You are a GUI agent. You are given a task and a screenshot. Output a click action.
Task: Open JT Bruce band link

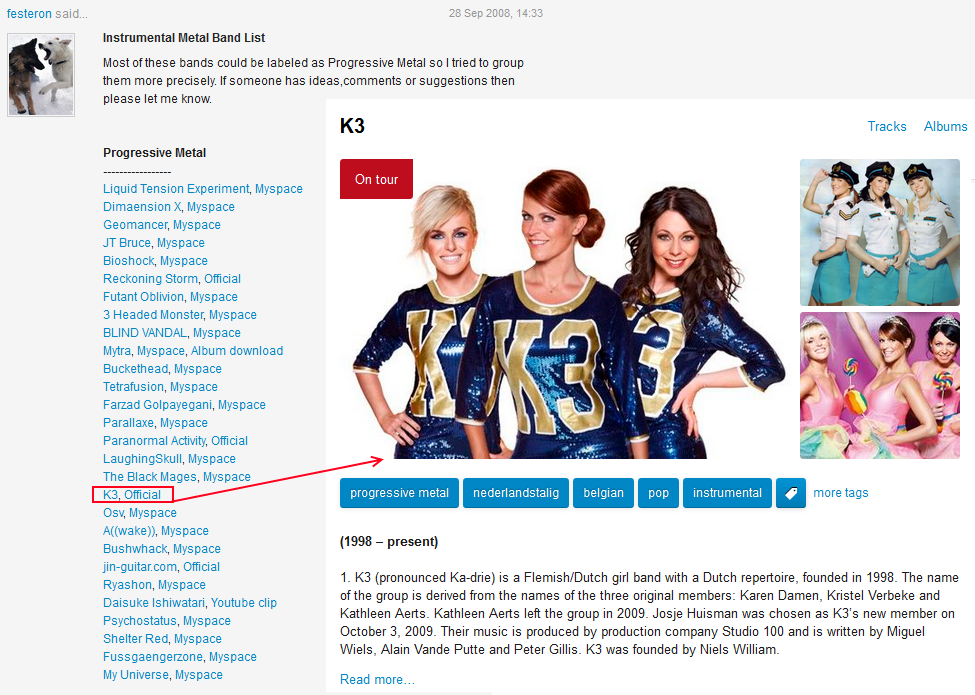tap(127, 242)
